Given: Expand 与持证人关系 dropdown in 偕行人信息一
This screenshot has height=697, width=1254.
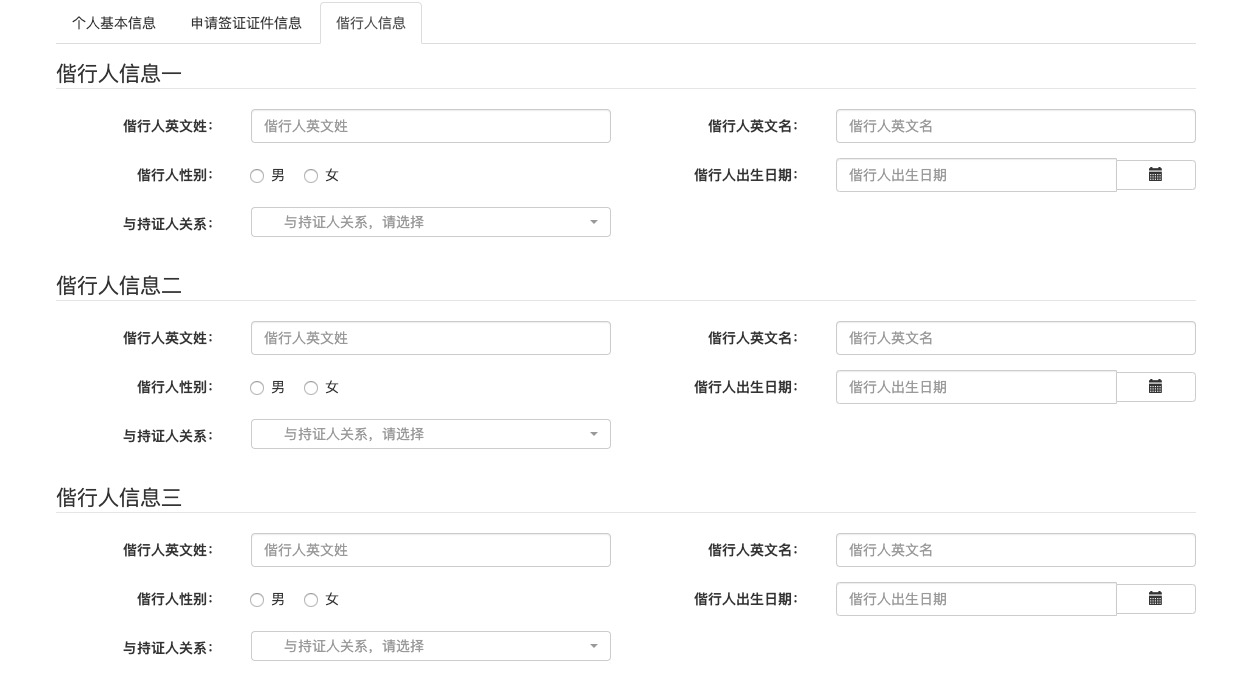Looking at the screenshot, I should coord(430,222).
